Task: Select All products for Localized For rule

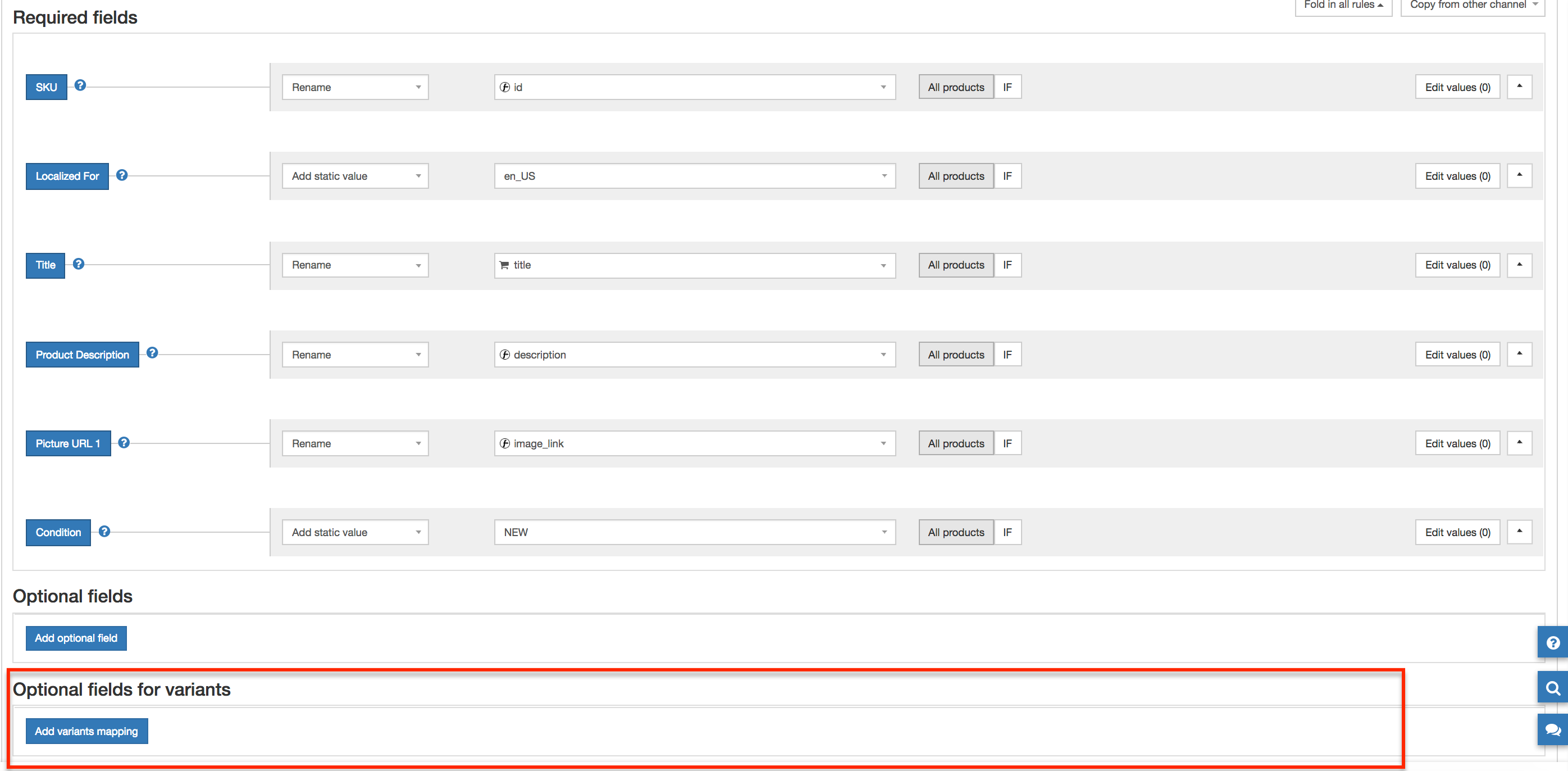Action: tap(956, 176)
